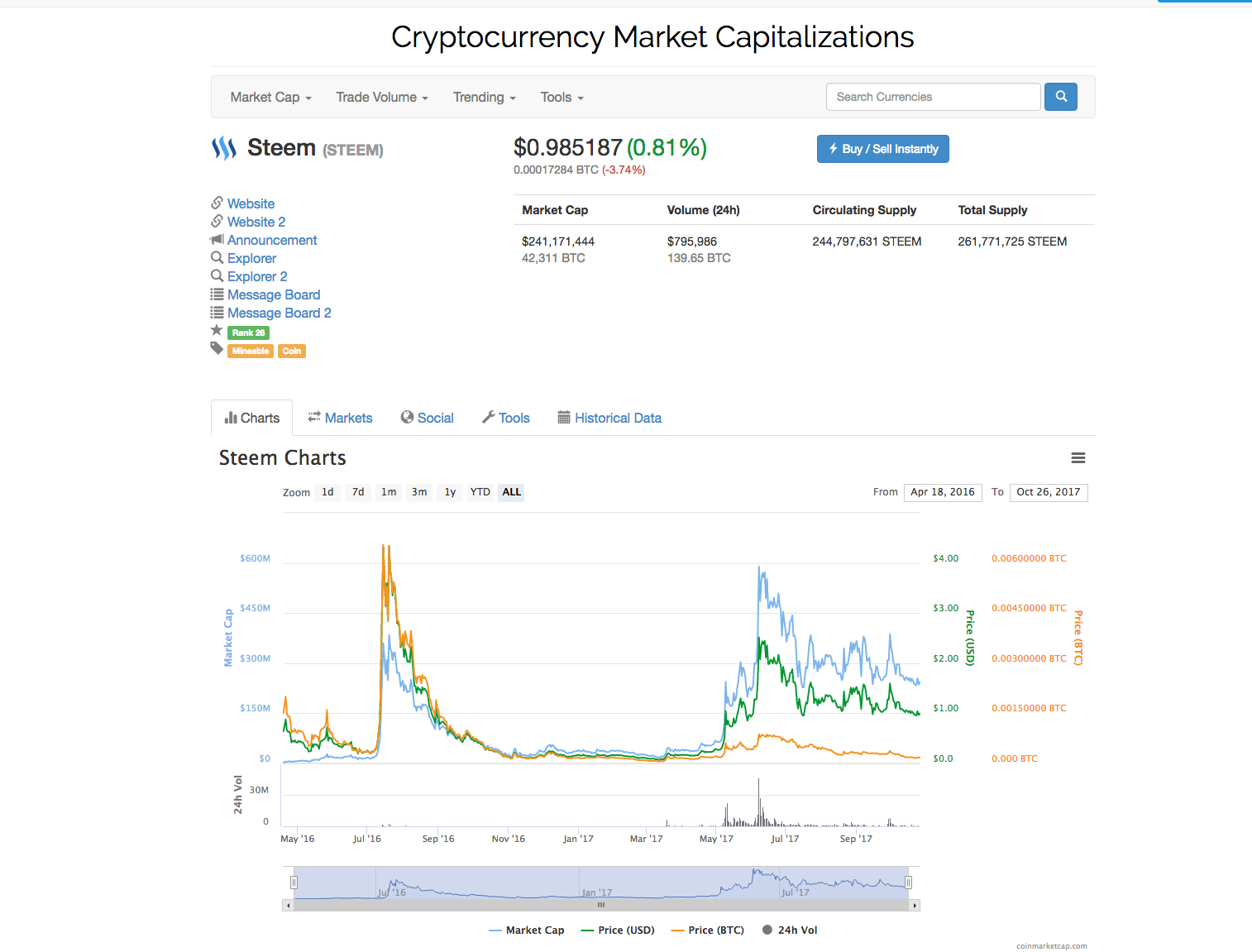Toggle Market Cap series in legend
1252x952 pixels.
527,930
